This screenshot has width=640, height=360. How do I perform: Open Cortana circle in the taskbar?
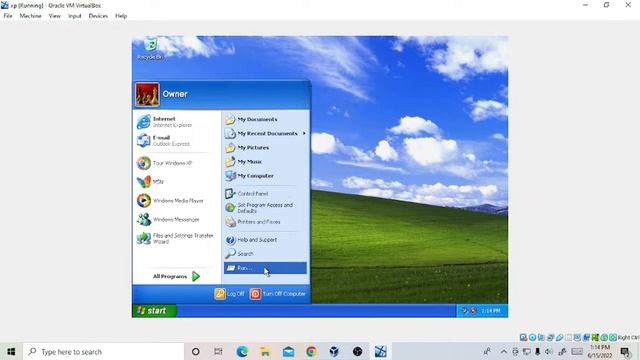(x=196, y=351)
